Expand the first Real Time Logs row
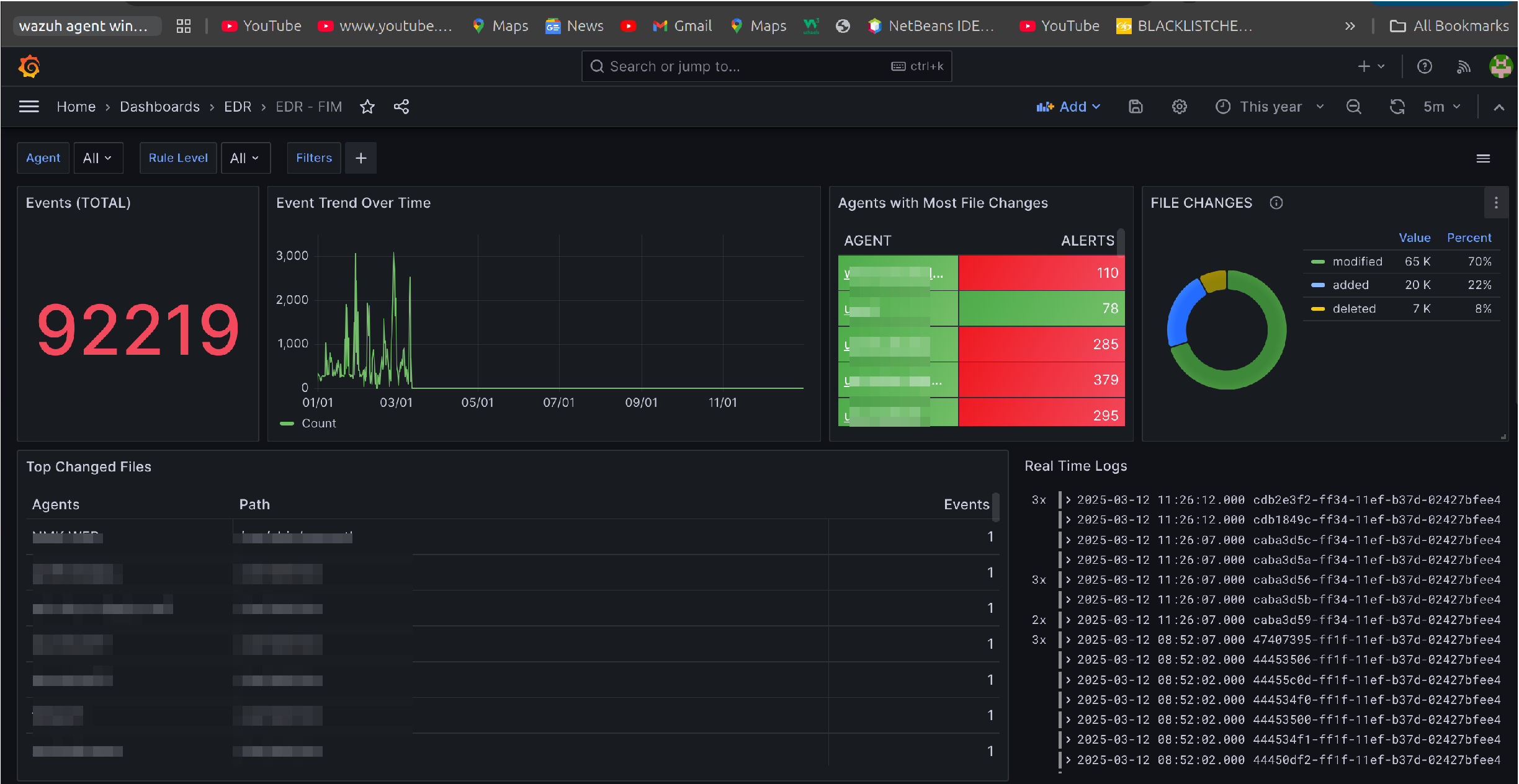The width and height of the screenshot is (1519, 784). [1069, 500]
